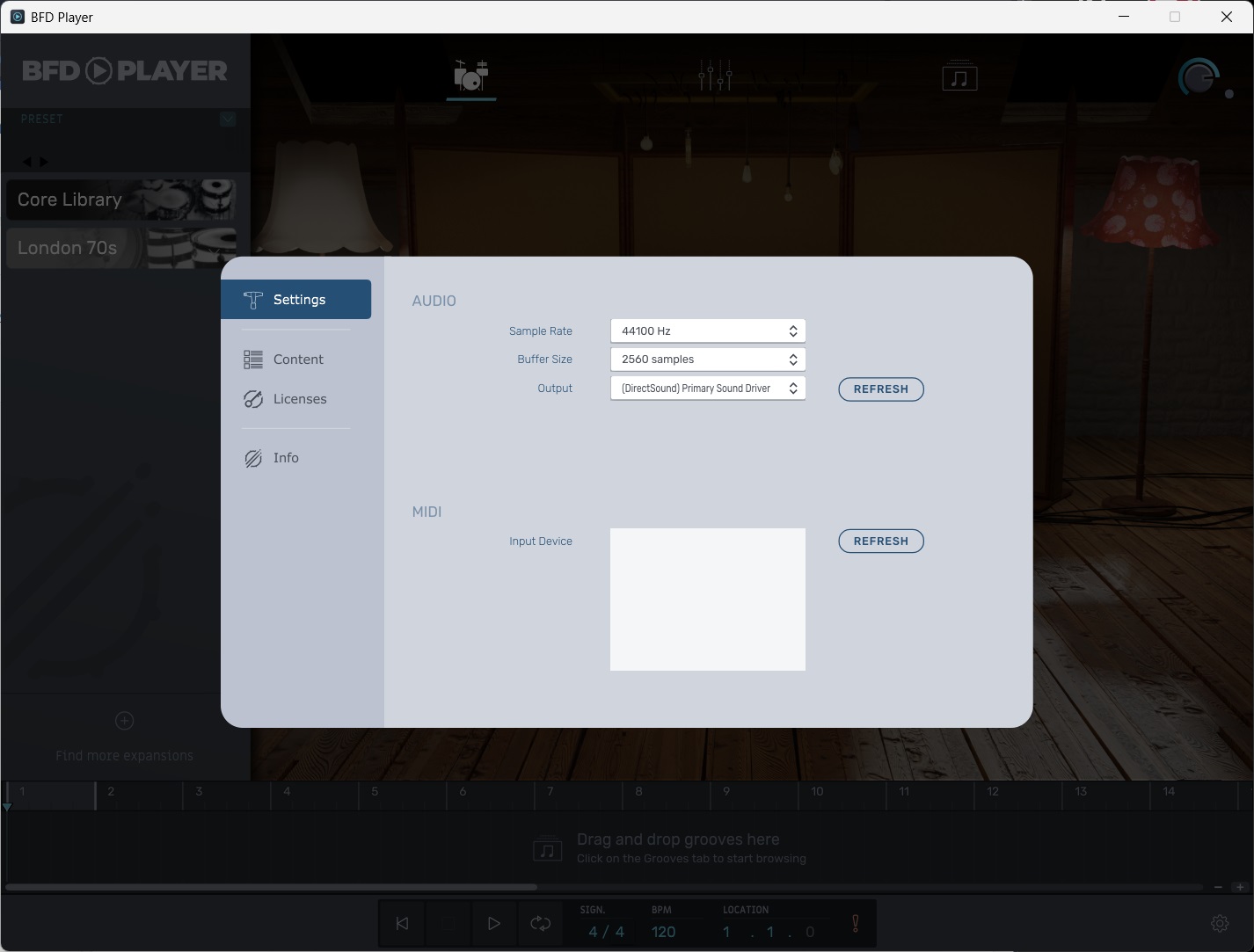Refresh the audio output devices
The width and height of the screenshot is (1254, 952).
coord(880,389)
